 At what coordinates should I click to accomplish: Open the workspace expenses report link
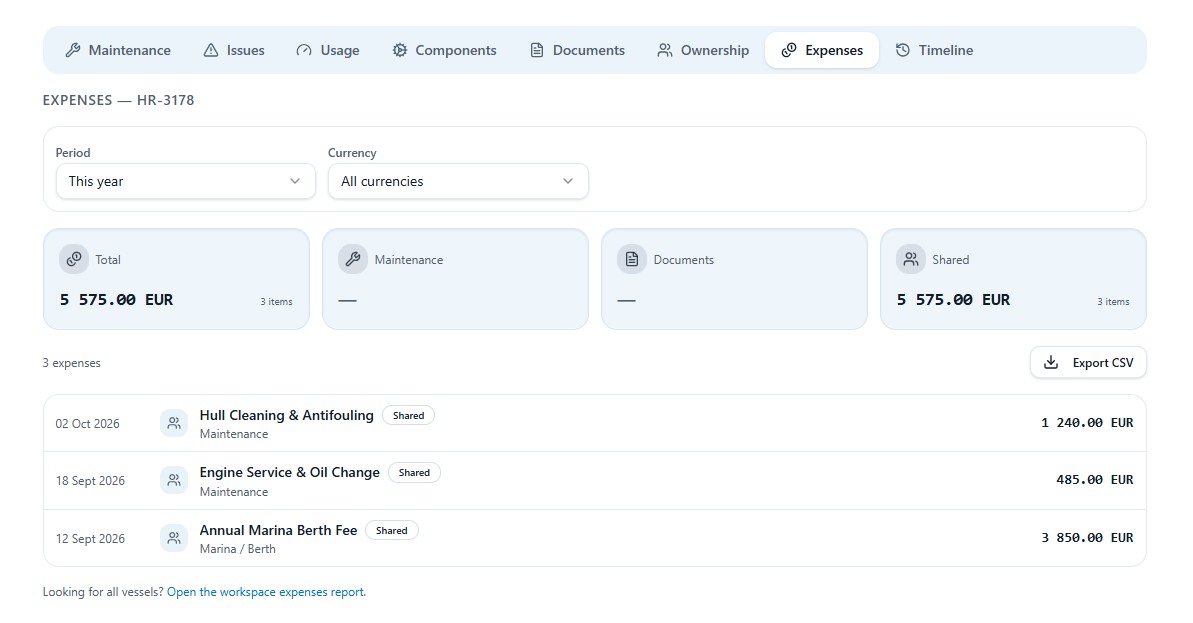pos(266,592)
